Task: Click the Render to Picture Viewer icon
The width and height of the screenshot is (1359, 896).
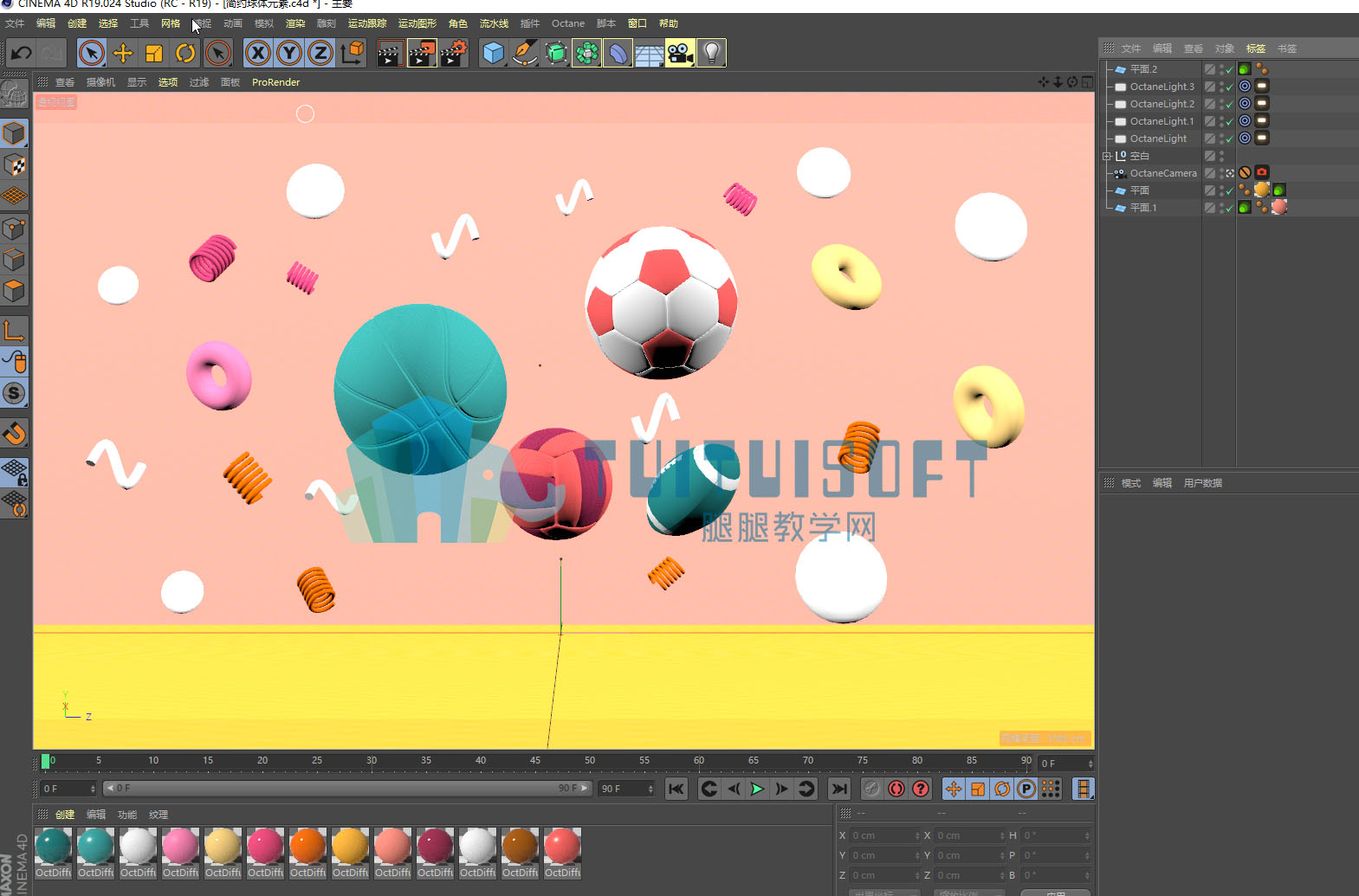Action: click(422, 54)
